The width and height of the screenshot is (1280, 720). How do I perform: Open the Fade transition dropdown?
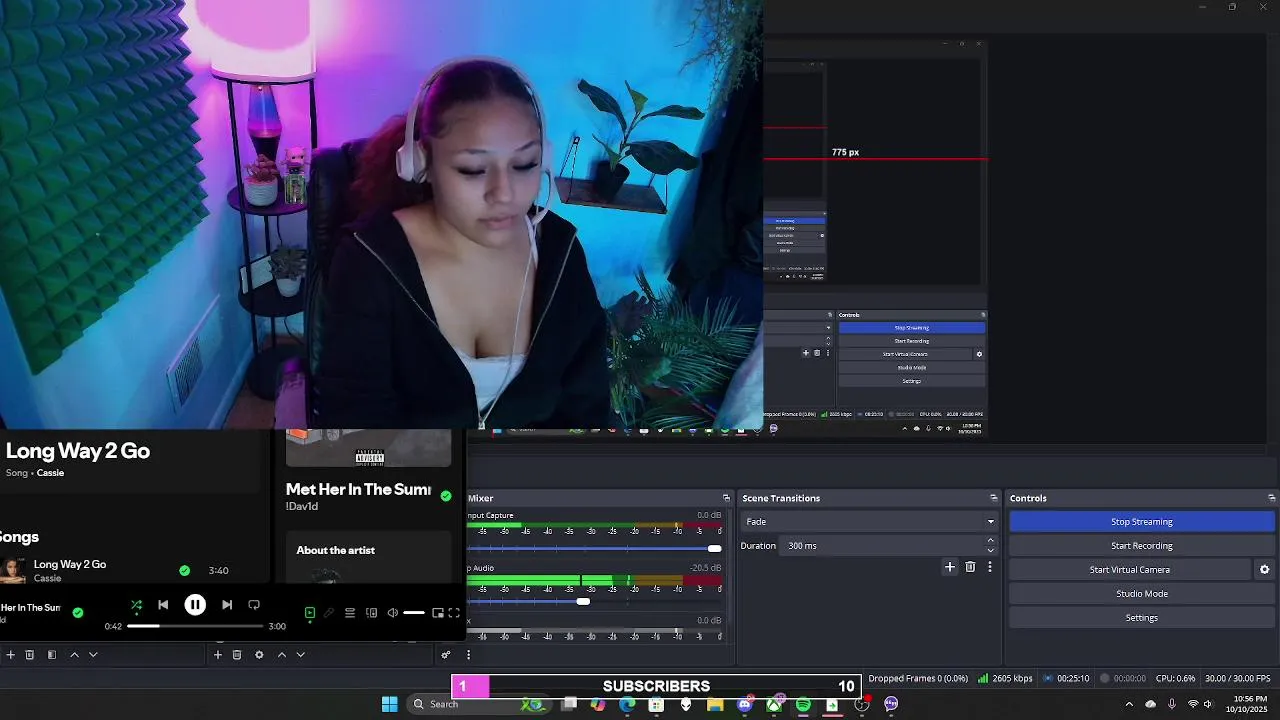[869, 521]
